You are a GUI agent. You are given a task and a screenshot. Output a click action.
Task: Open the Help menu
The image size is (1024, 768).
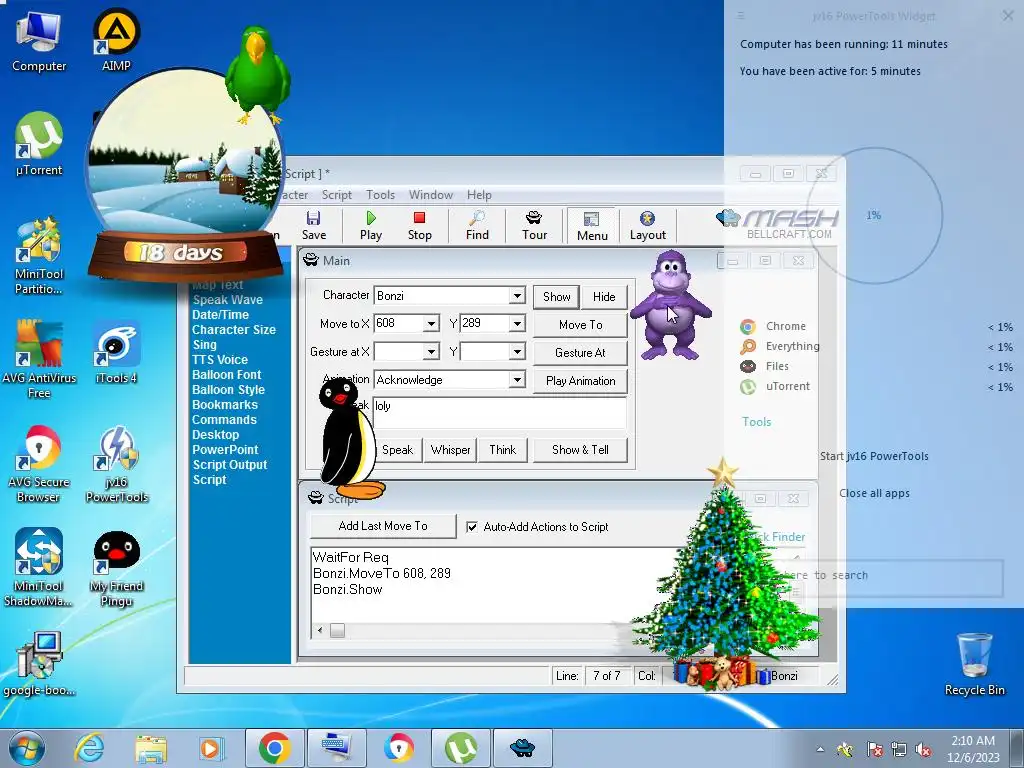click(x=479, y=195)
